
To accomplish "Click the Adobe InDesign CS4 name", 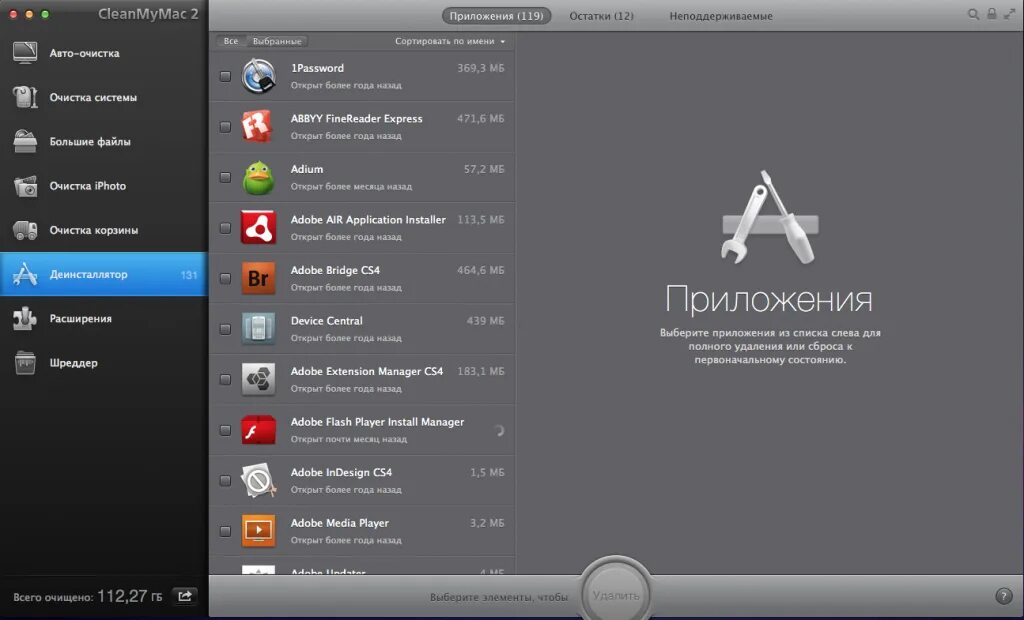I will click(x=342, y=472).
